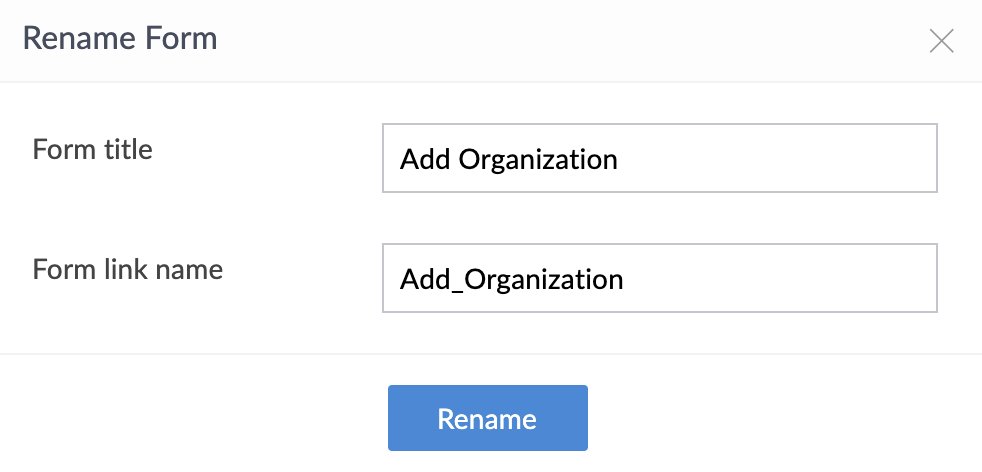Click the "Form link name" label

pyautogui.click(x=127, y=270)
